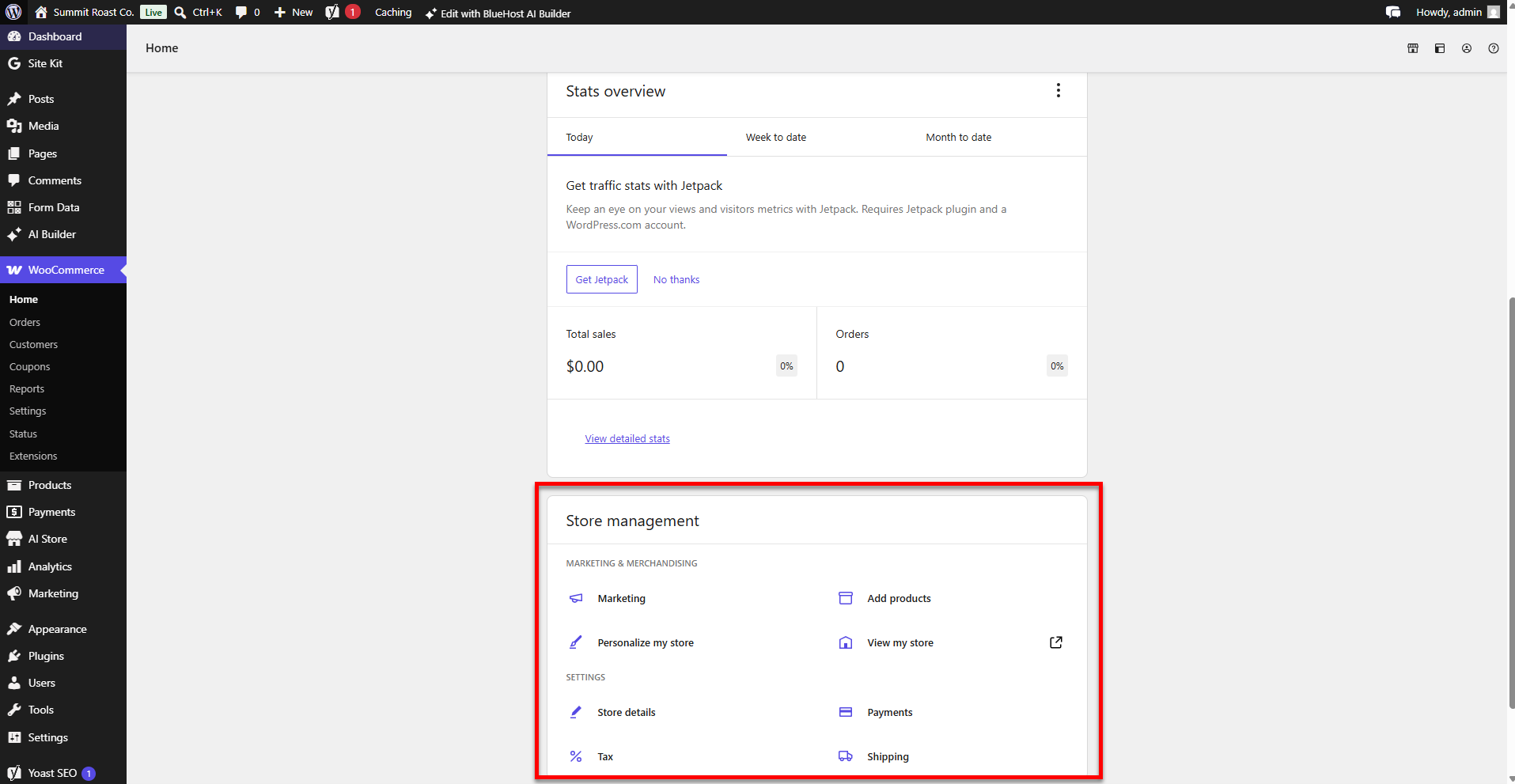
Task: Select the Today stats tab
Action: (x=637, y=137)
